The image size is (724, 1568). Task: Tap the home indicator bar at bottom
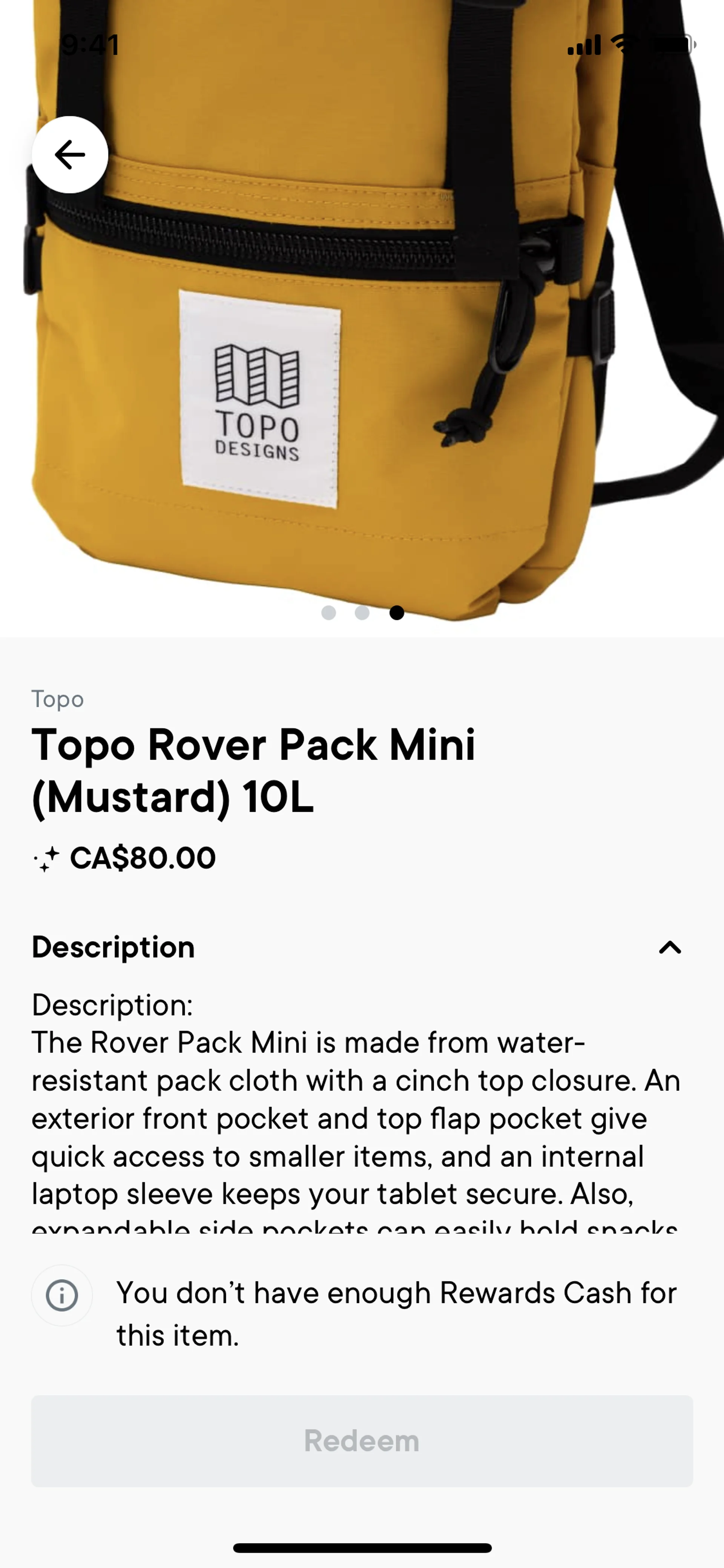pyautogui.click(x=362, y=1548)
